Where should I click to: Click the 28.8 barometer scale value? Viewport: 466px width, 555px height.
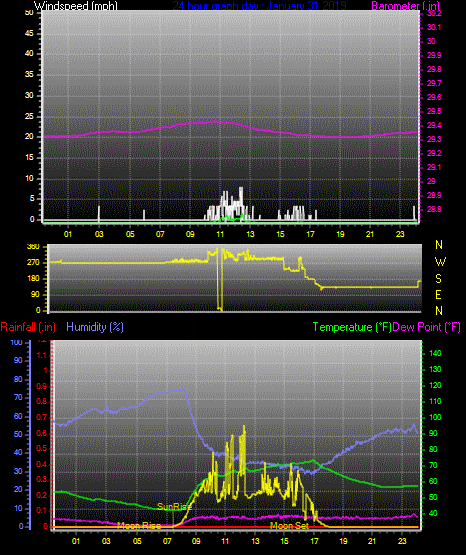coord(434,209)
